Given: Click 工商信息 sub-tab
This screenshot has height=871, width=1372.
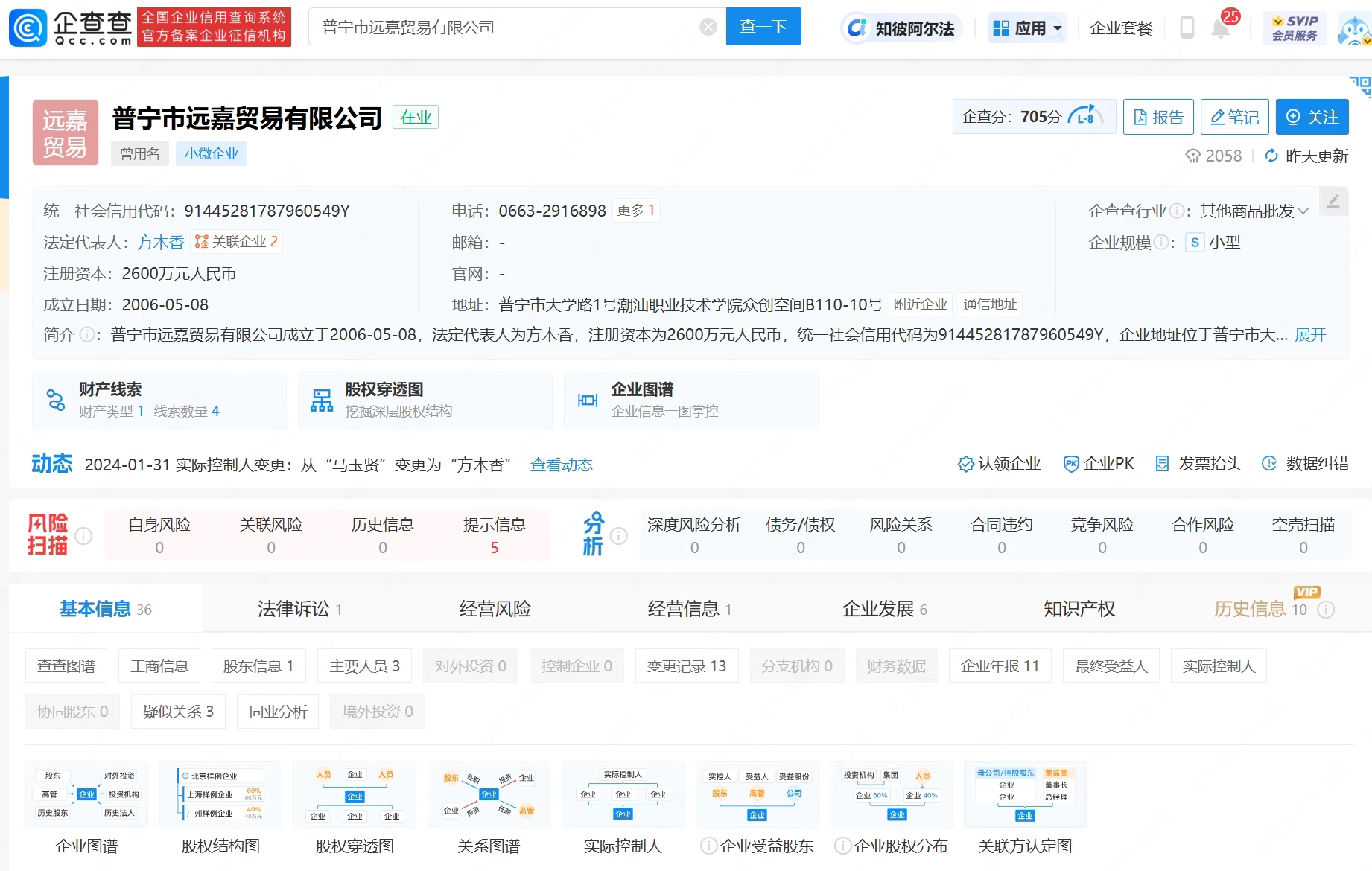Looking at the screenshot, I should tap(159, 666).
